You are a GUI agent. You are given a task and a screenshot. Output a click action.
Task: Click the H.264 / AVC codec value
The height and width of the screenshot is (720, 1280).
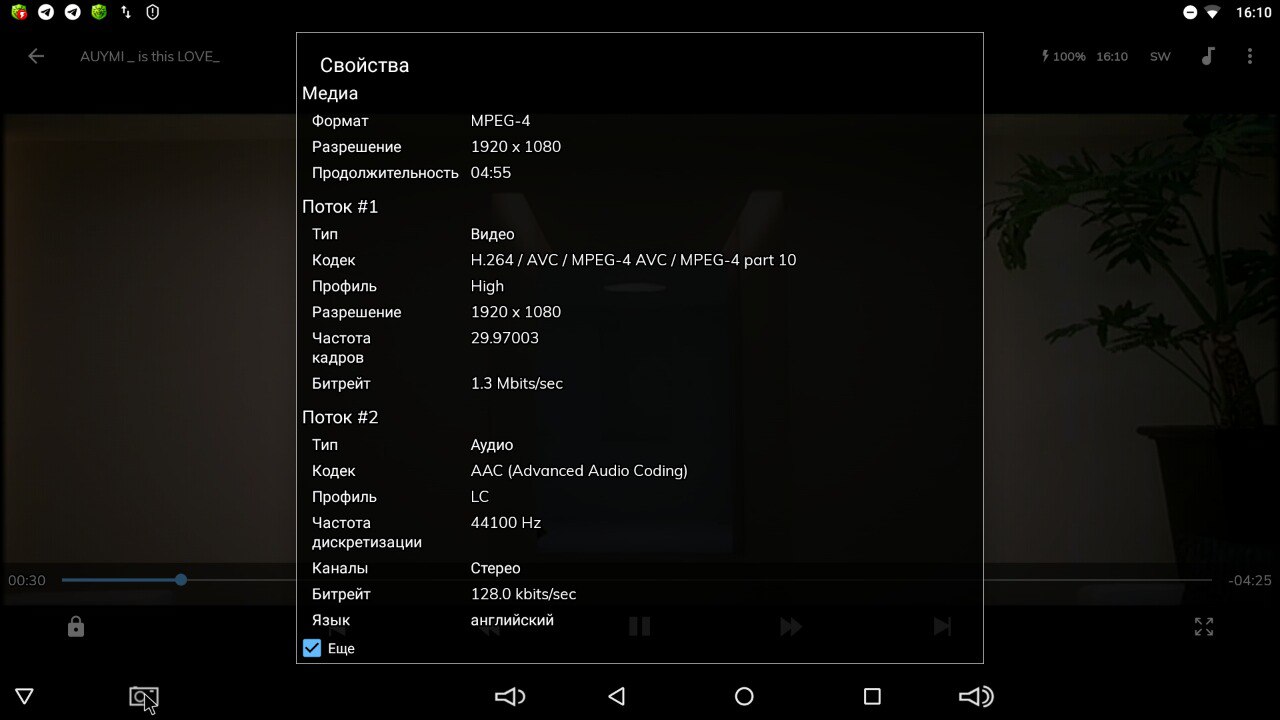tap(634, 260)
